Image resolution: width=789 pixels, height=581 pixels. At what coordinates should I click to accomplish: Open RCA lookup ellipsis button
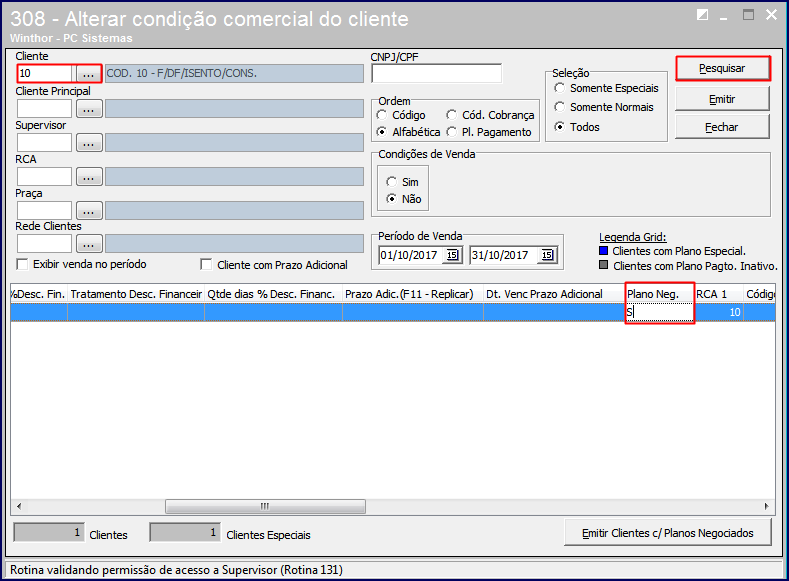89,177
